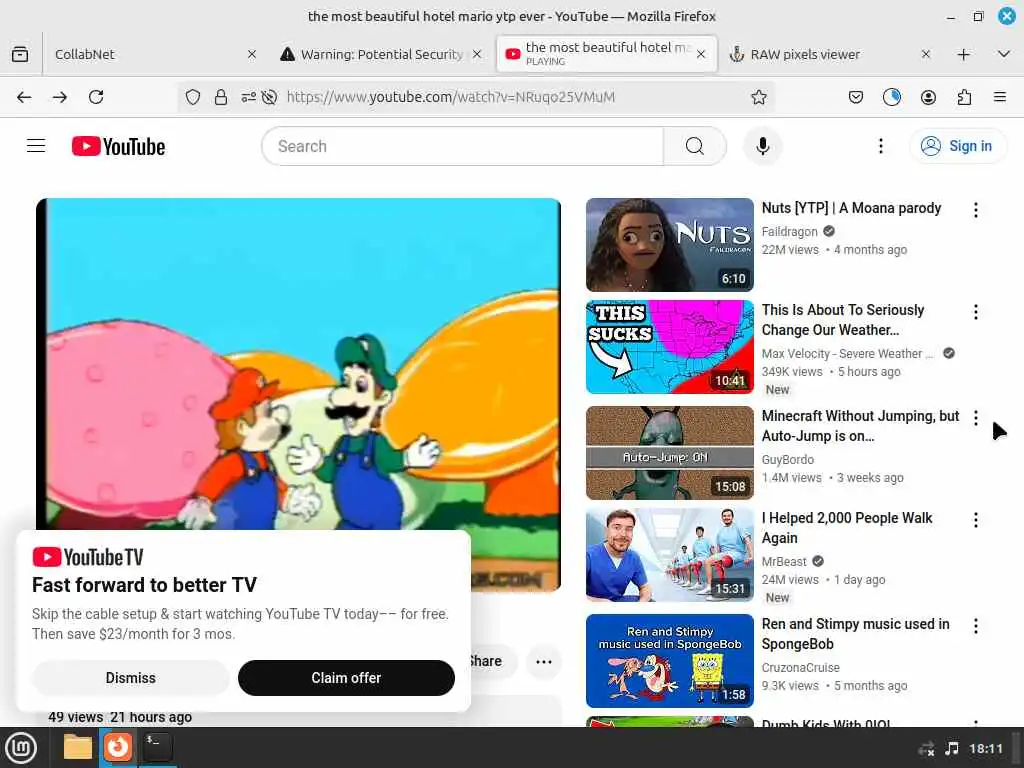
Task: Open Firefox extensions puzzle icon
Action: pos(964,97)
